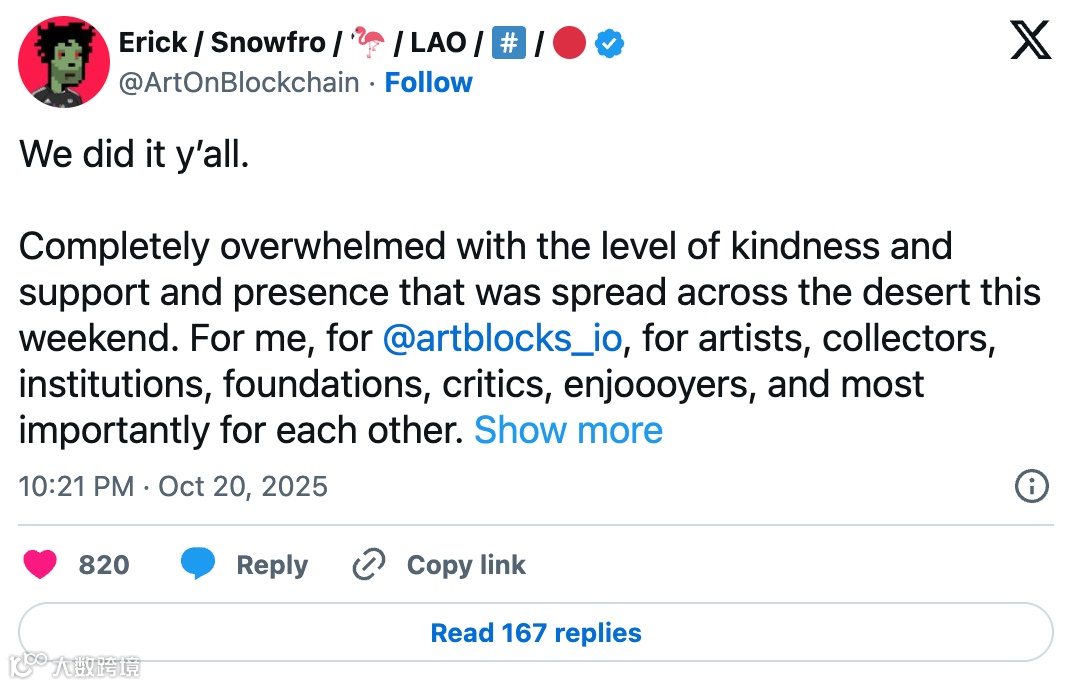This screenshot has height=686, width=1078.
Task: Click the flamingo emoji in display name
Action: pos(367,42)
